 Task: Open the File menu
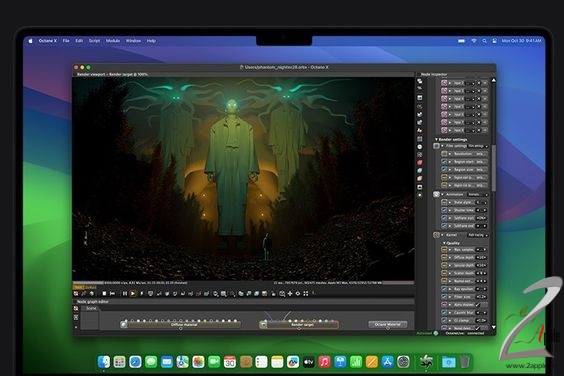(66, 41)
